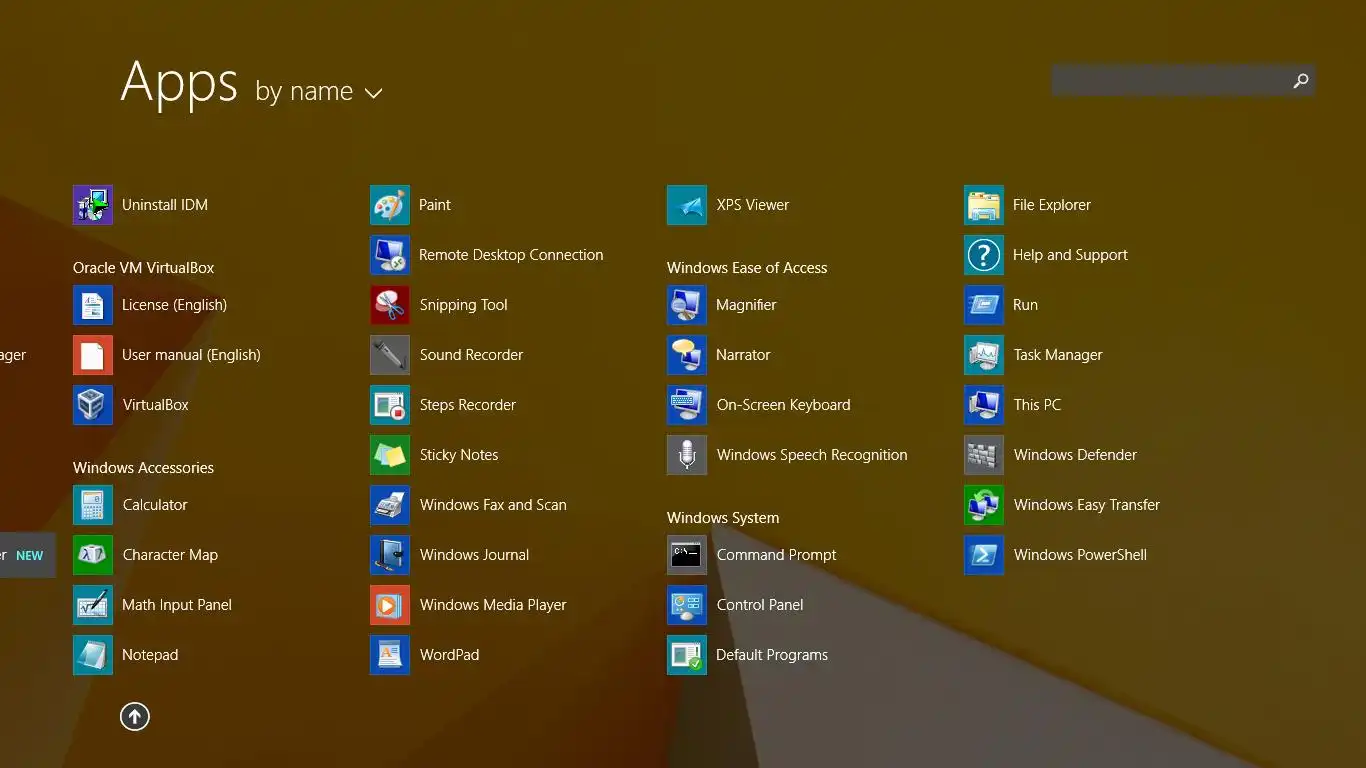Viewport: 1366px width, 768px height.
Task: Open Remote Desktop Connection icon
Action: coord(390,255)
